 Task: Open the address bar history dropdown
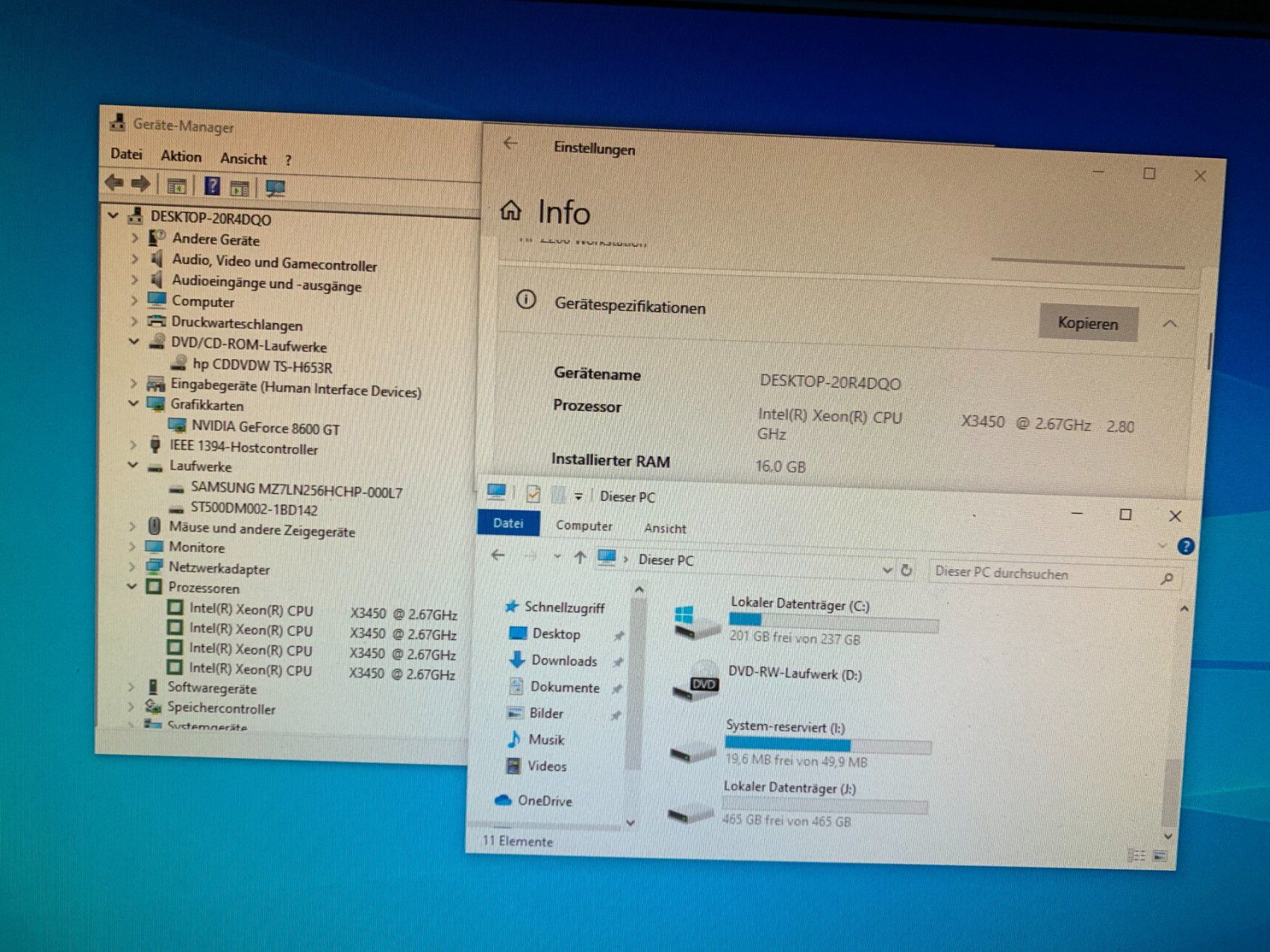click(887, 569)
